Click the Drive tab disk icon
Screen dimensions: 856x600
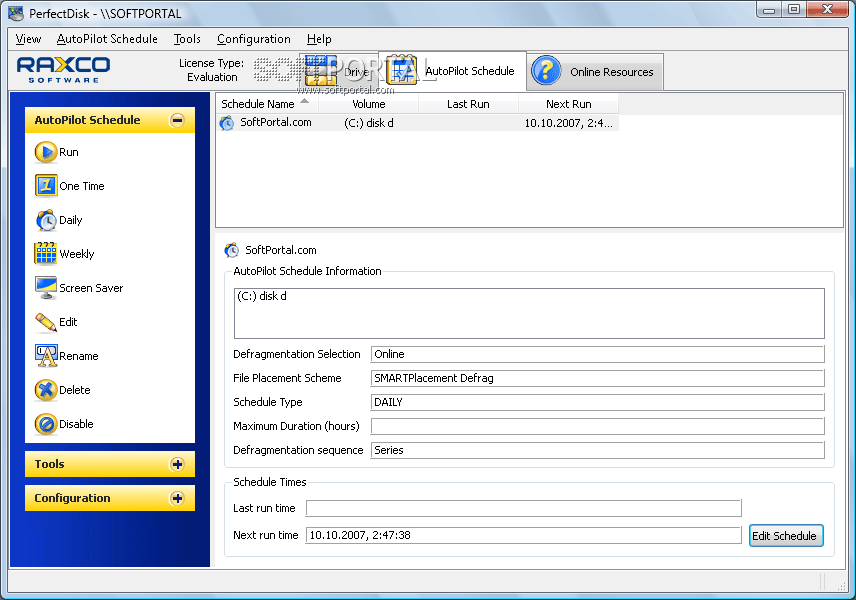pos(321,70)
